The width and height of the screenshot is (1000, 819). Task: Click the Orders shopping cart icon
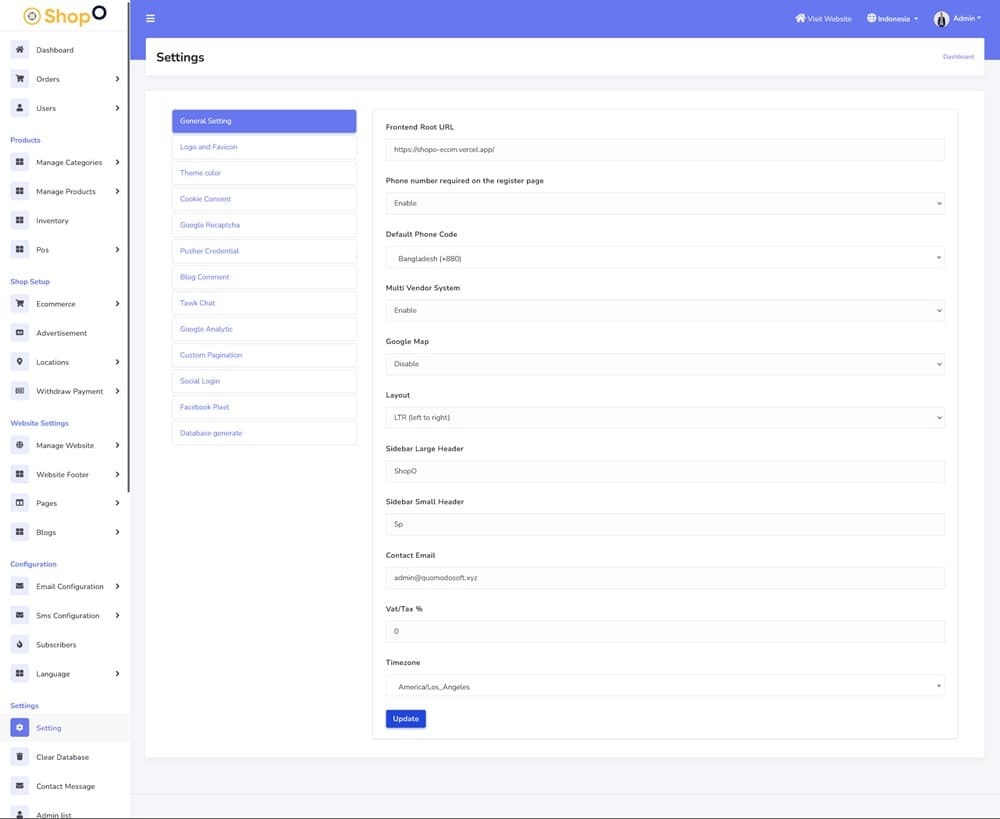(20, 79)
